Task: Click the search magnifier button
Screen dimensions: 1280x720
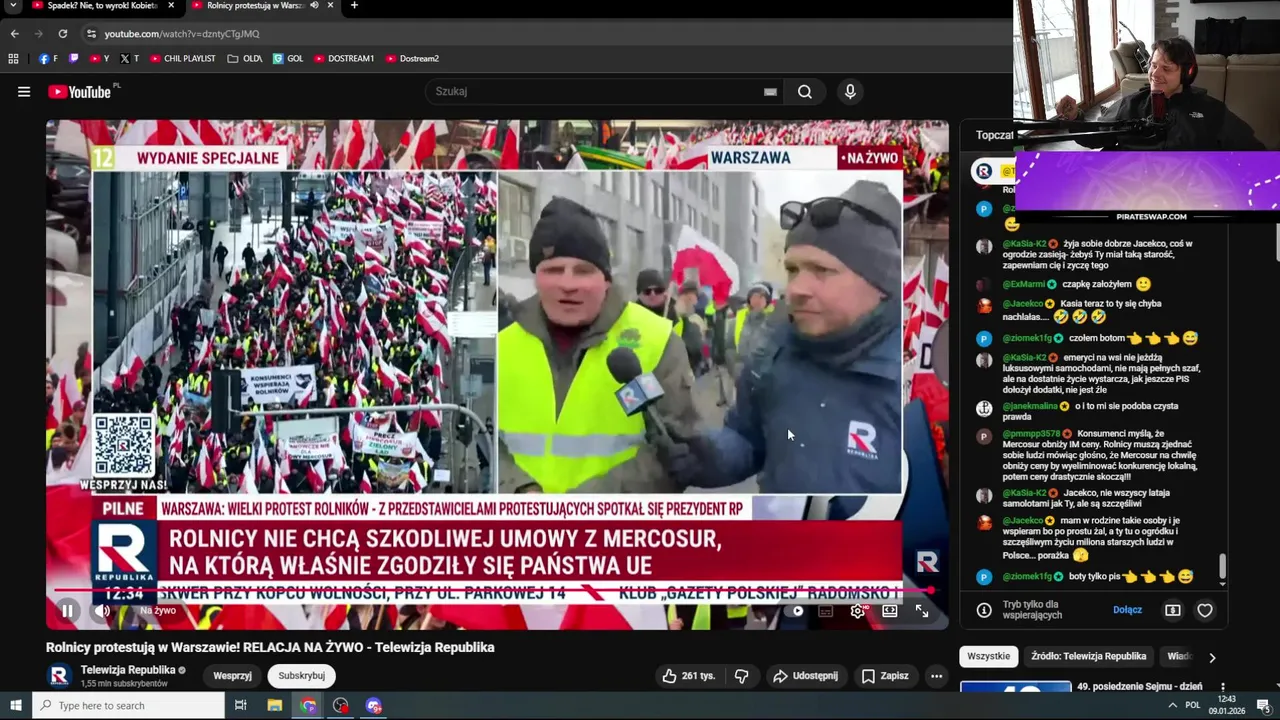Action: coord(805,92)
